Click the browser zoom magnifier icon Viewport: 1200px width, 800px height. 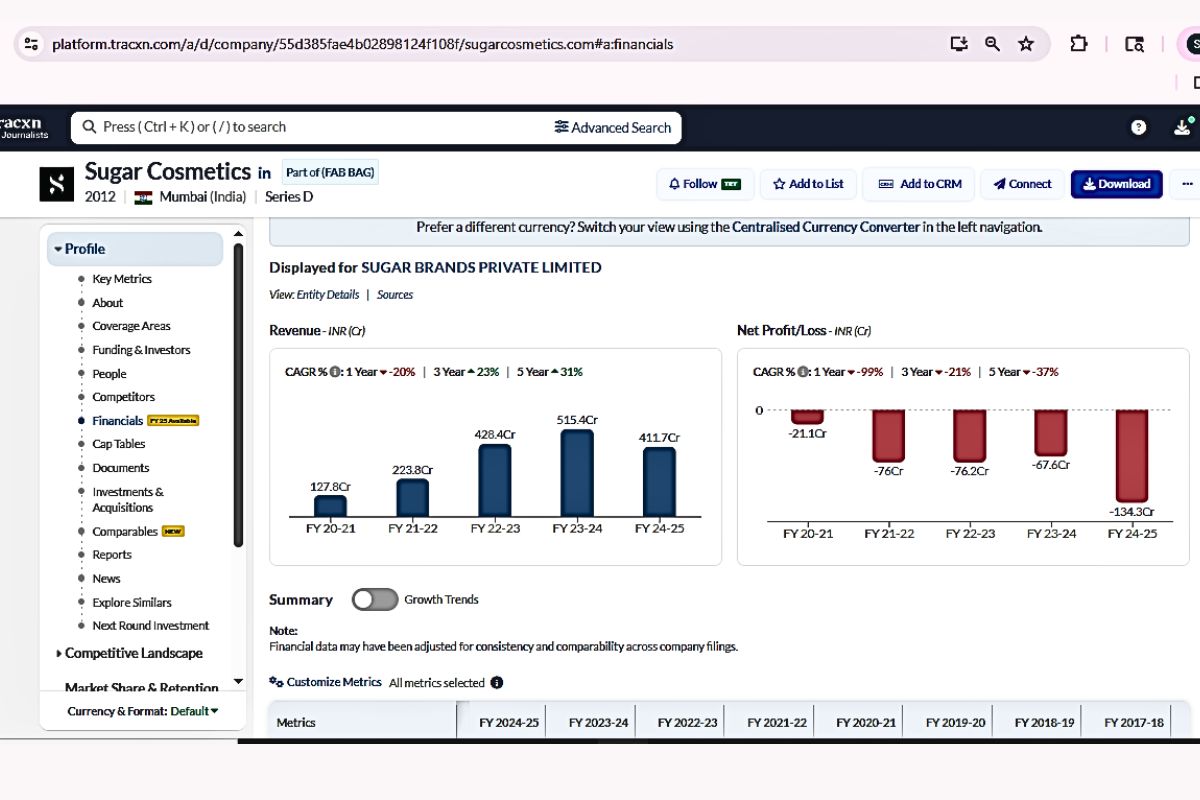click(993, 44)
